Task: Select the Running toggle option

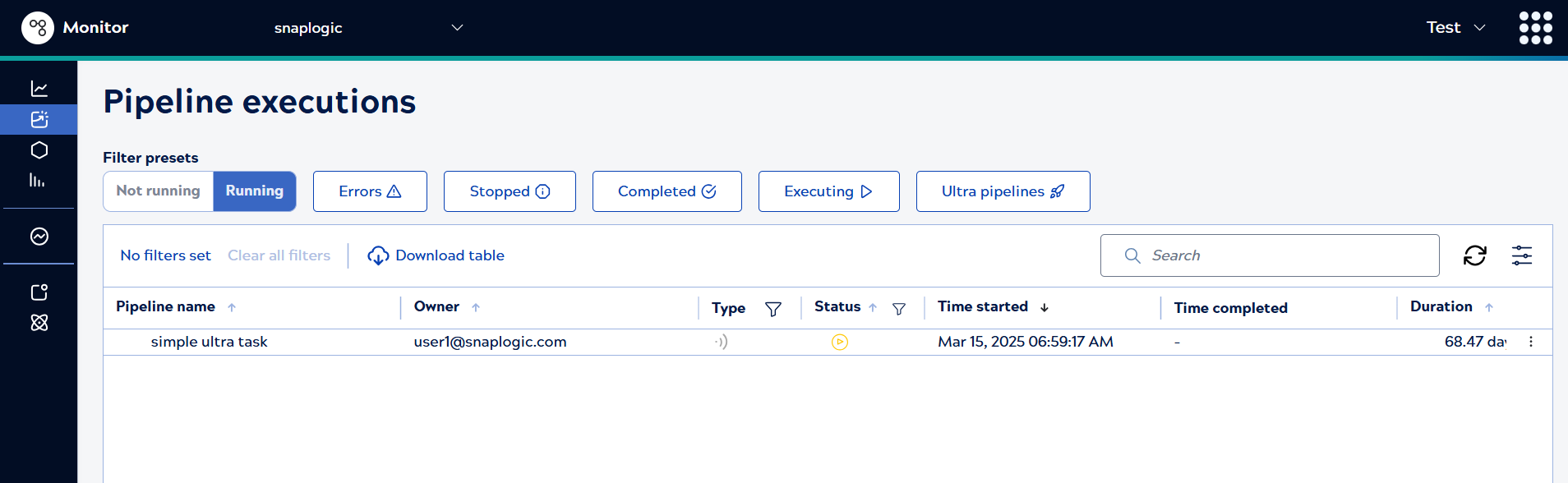Action: click(x=254, y=191)
